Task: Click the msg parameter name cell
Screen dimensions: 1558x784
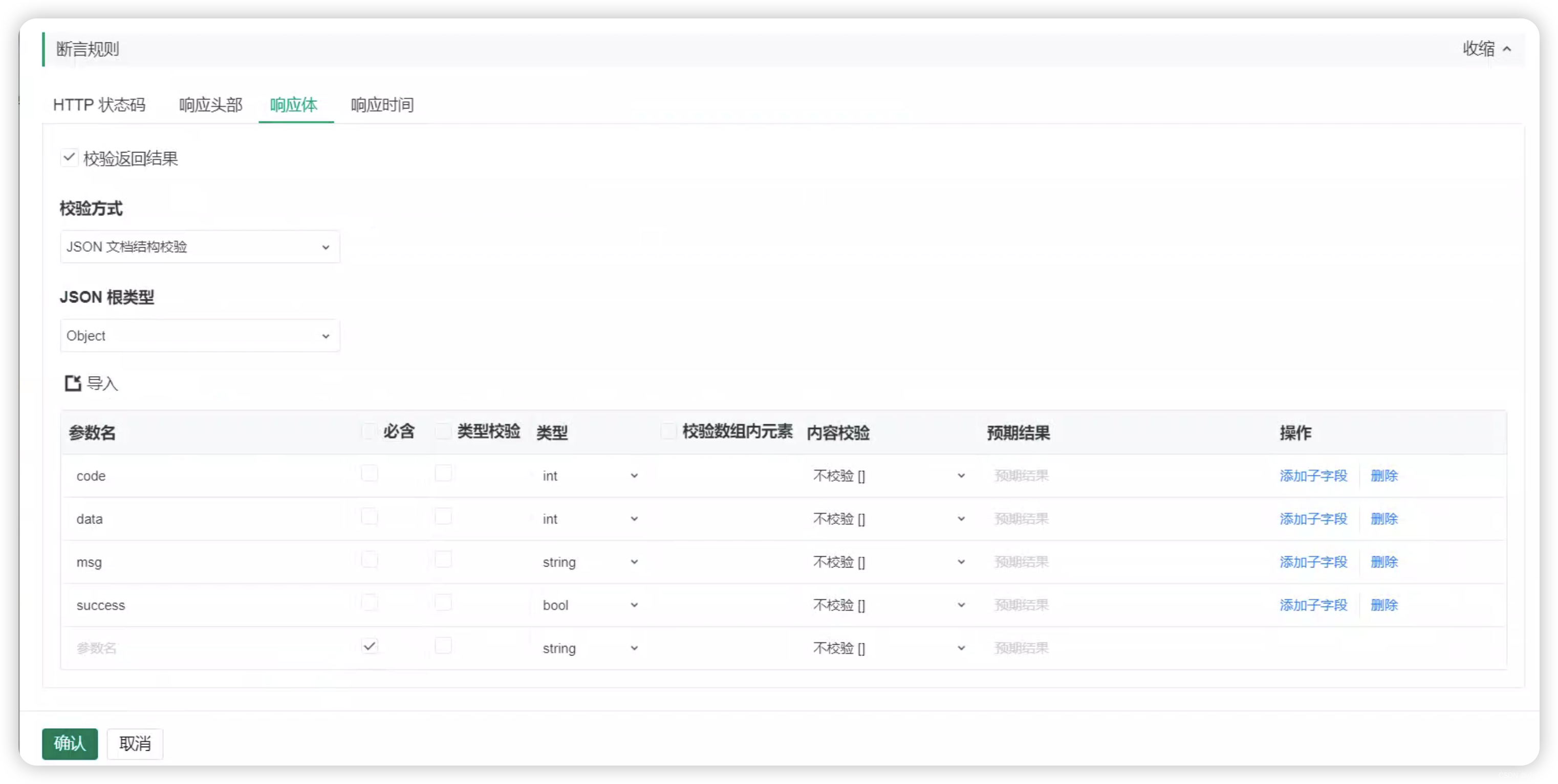Action: point(209,562)
